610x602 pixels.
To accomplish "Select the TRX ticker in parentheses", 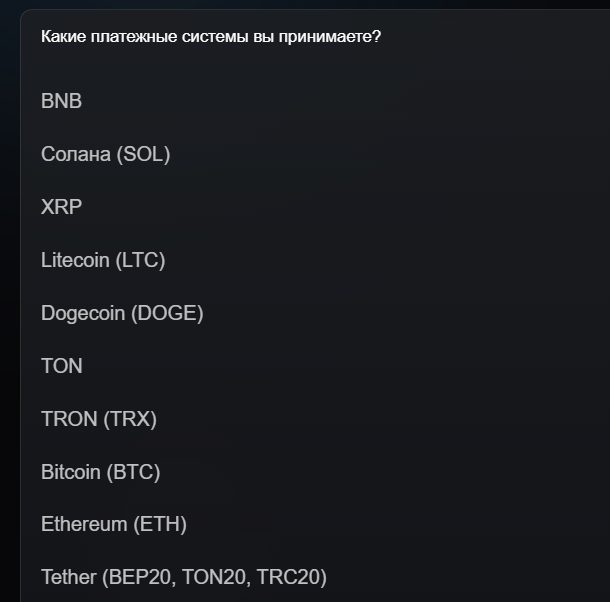I will click(131, 419).
